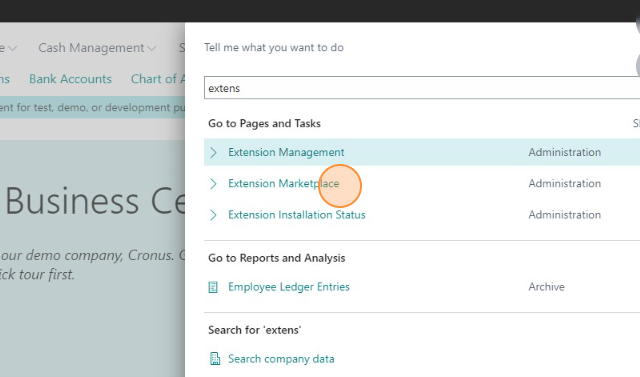Click in the 'extens' search field
Image resolution: width=640 pixels, height=377 pixels.
tap(422, 88)
